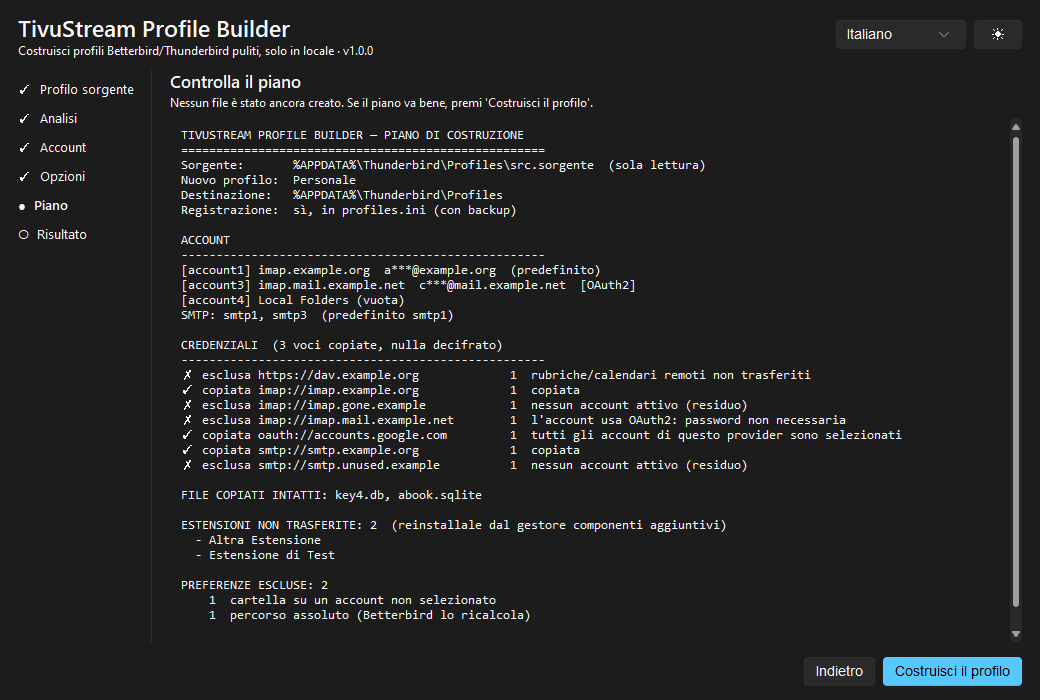Click the checkmark icon beside Account
Image resolution: width=1040 pixels, height=700 pixels.
pyautogui.click(x=24, y=148)
